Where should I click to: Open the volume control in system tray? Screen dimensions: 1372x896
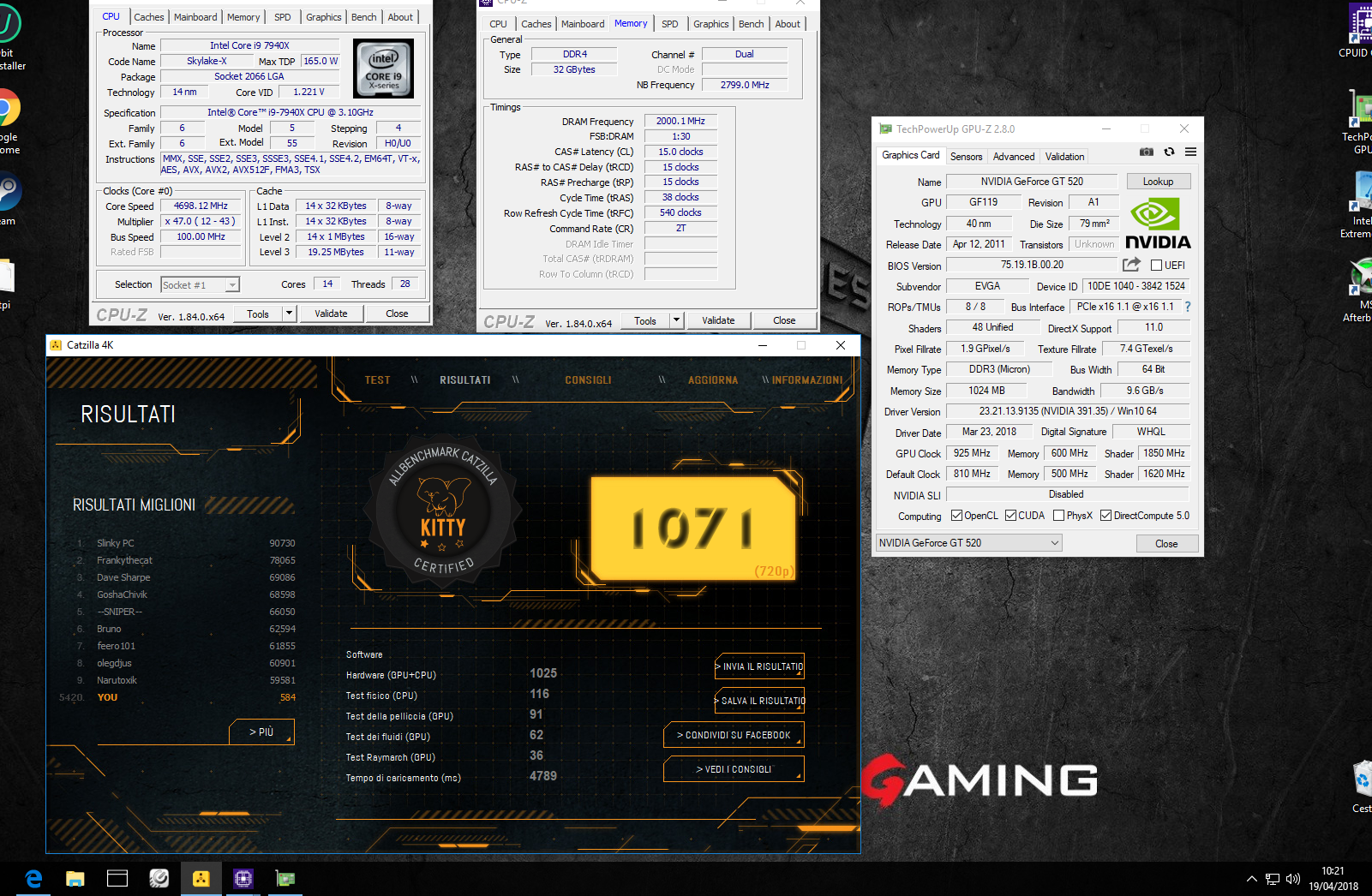click(x=1293, y=879)
